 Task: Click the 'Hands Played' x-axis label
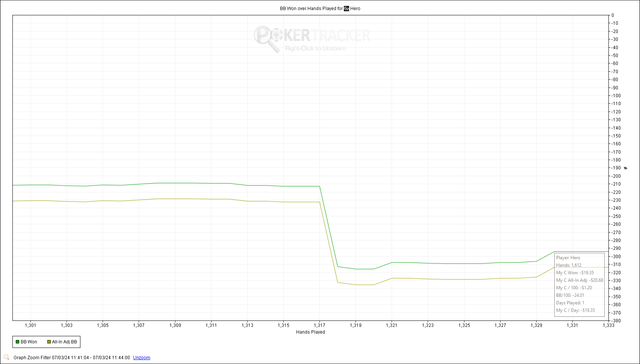[x=310, y=332]
